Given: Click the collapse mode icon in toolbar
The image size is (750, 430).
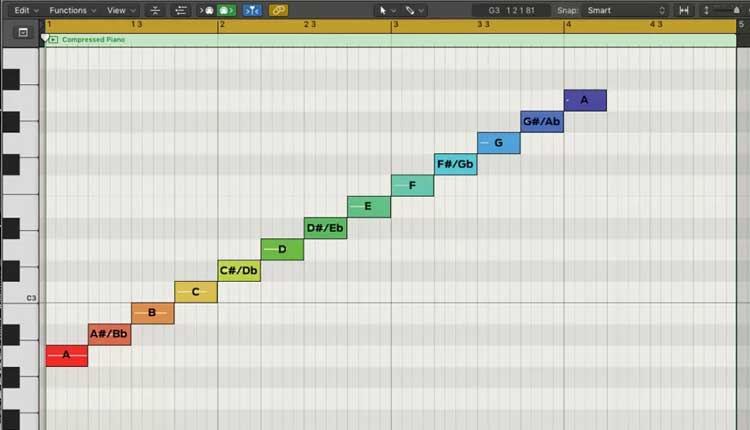Looking at the screenshot, I should (155, 10).
